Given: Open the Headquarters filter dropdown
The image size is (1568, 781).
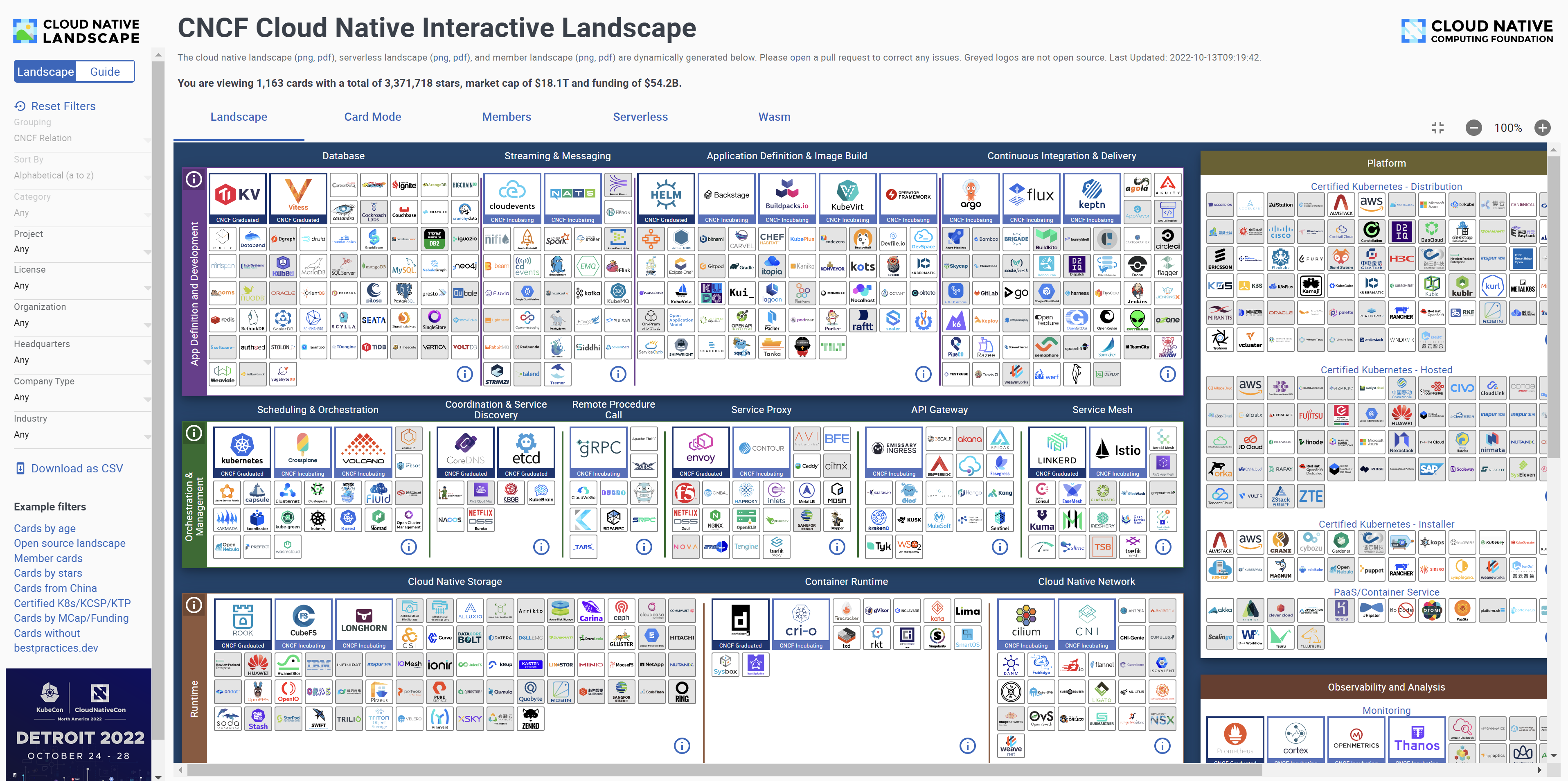Looking at the screenshot, I should pyautogui.click(x=82, y=360).
